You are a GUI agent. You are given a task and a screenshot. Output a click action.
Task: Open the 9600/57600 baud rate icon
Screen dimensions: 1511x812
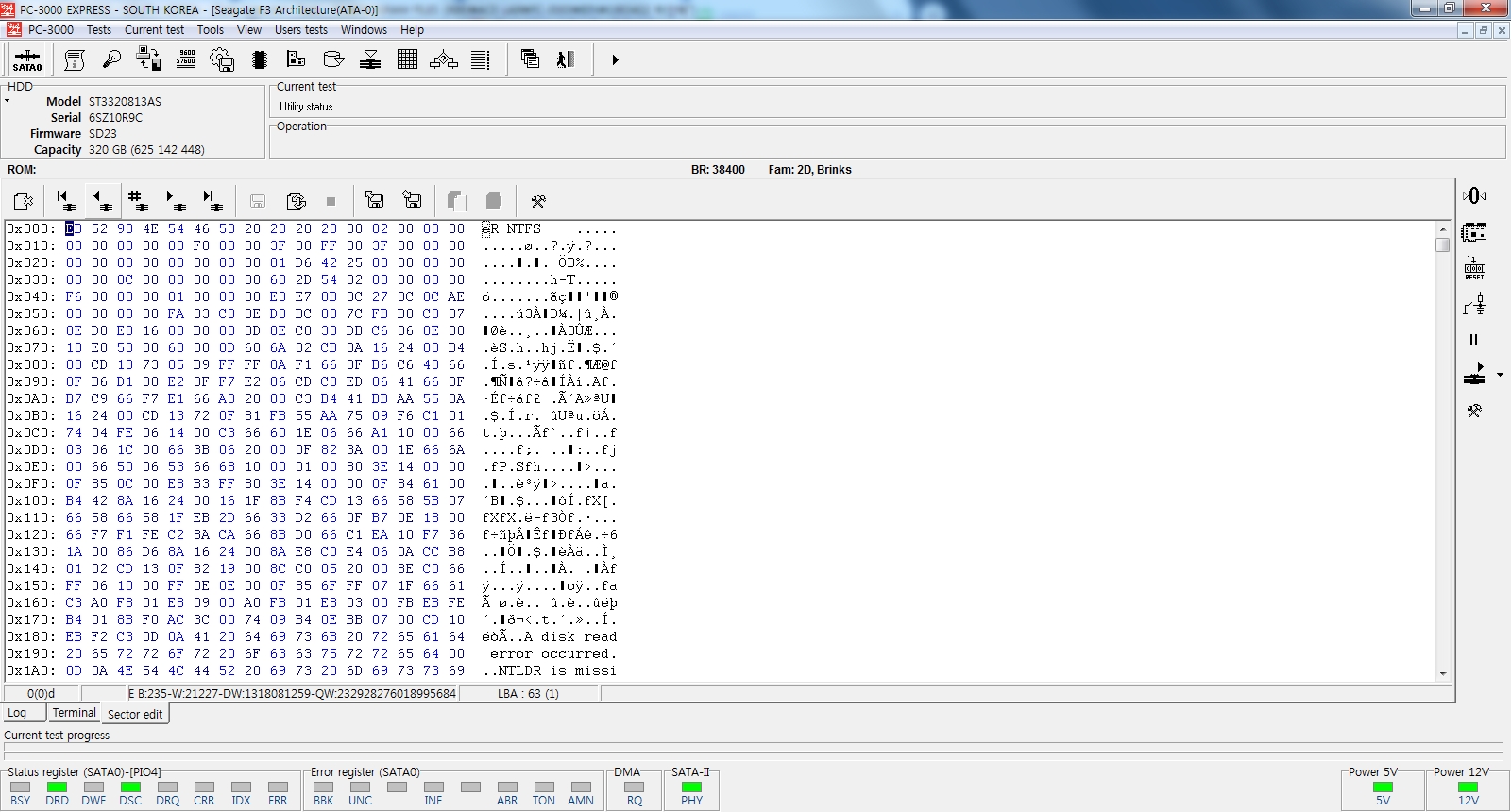point(185,59)
